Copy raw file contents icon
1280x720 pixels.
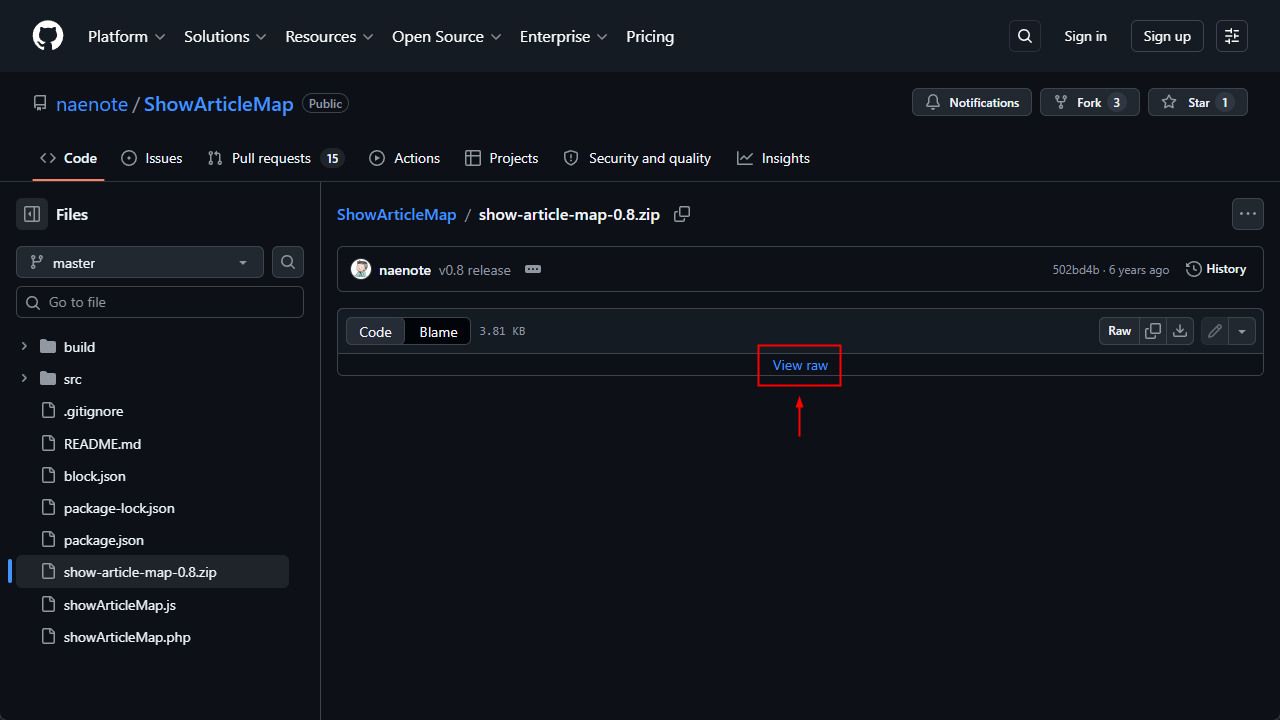1153,331
